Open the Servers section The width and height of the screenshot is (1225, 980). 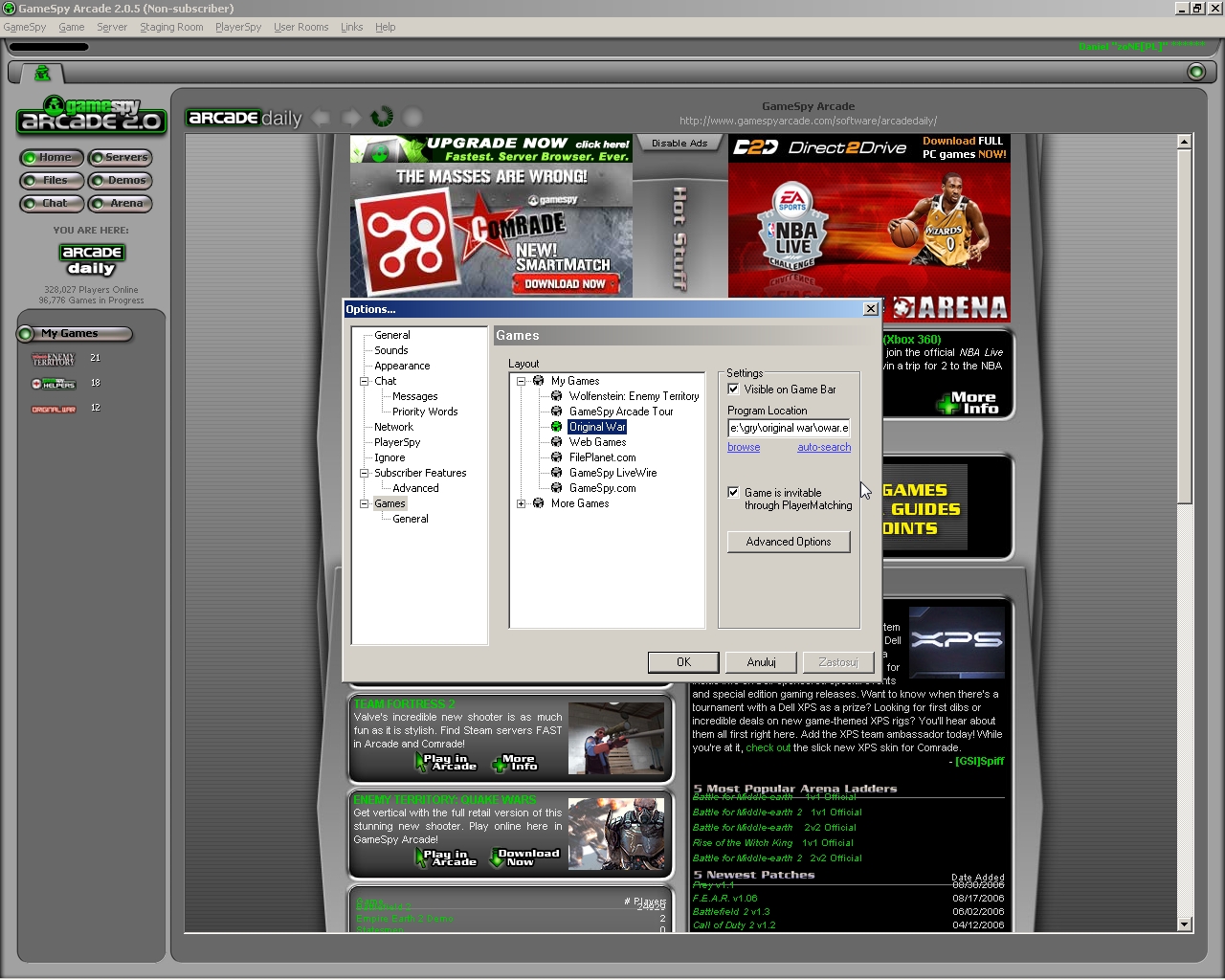[121, 158]
